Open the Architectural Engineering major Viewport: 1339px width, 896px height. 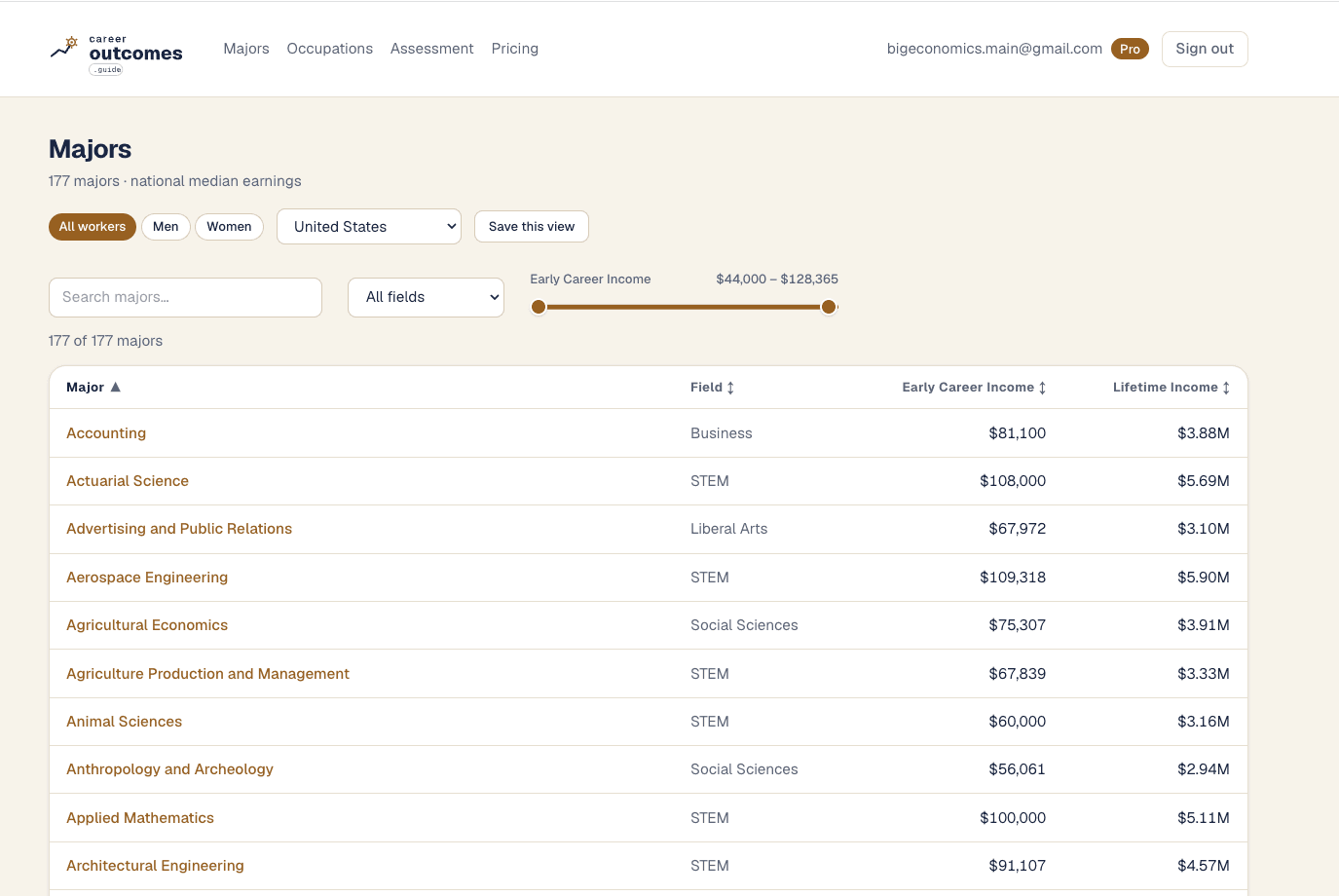[x=155, y=866]
